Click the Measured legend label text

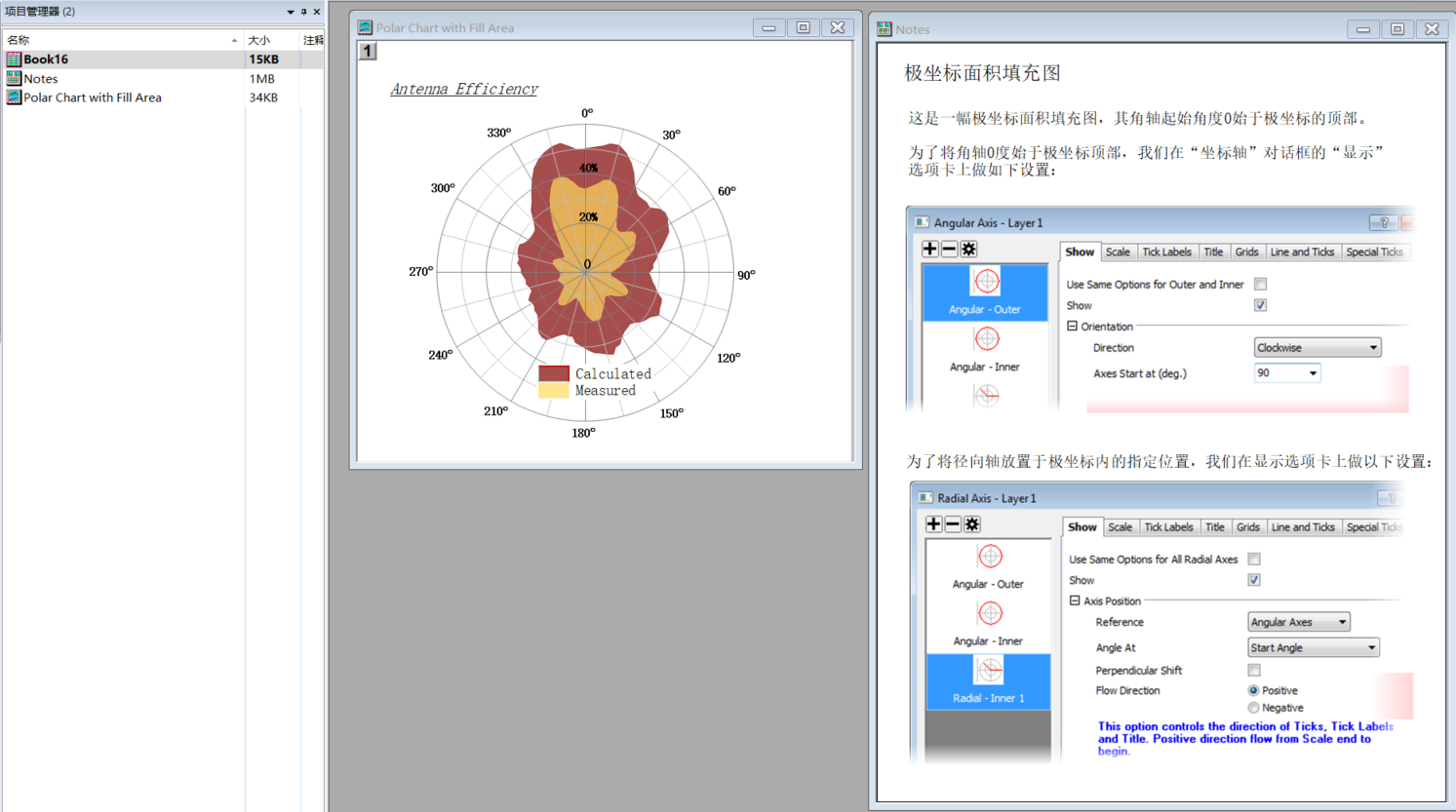606,391
